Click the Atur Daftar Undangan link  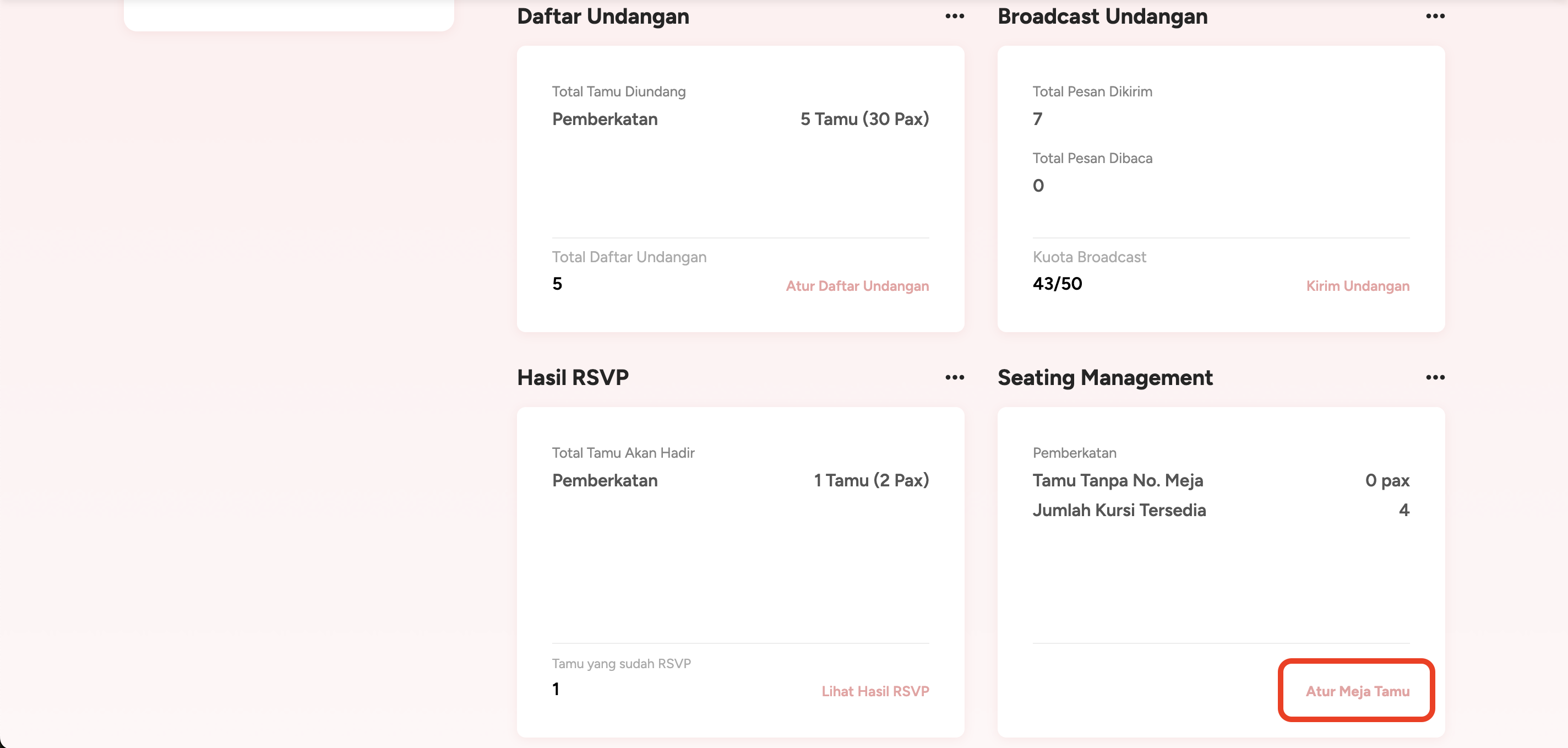pyautogui.click(x=857, y=286)
